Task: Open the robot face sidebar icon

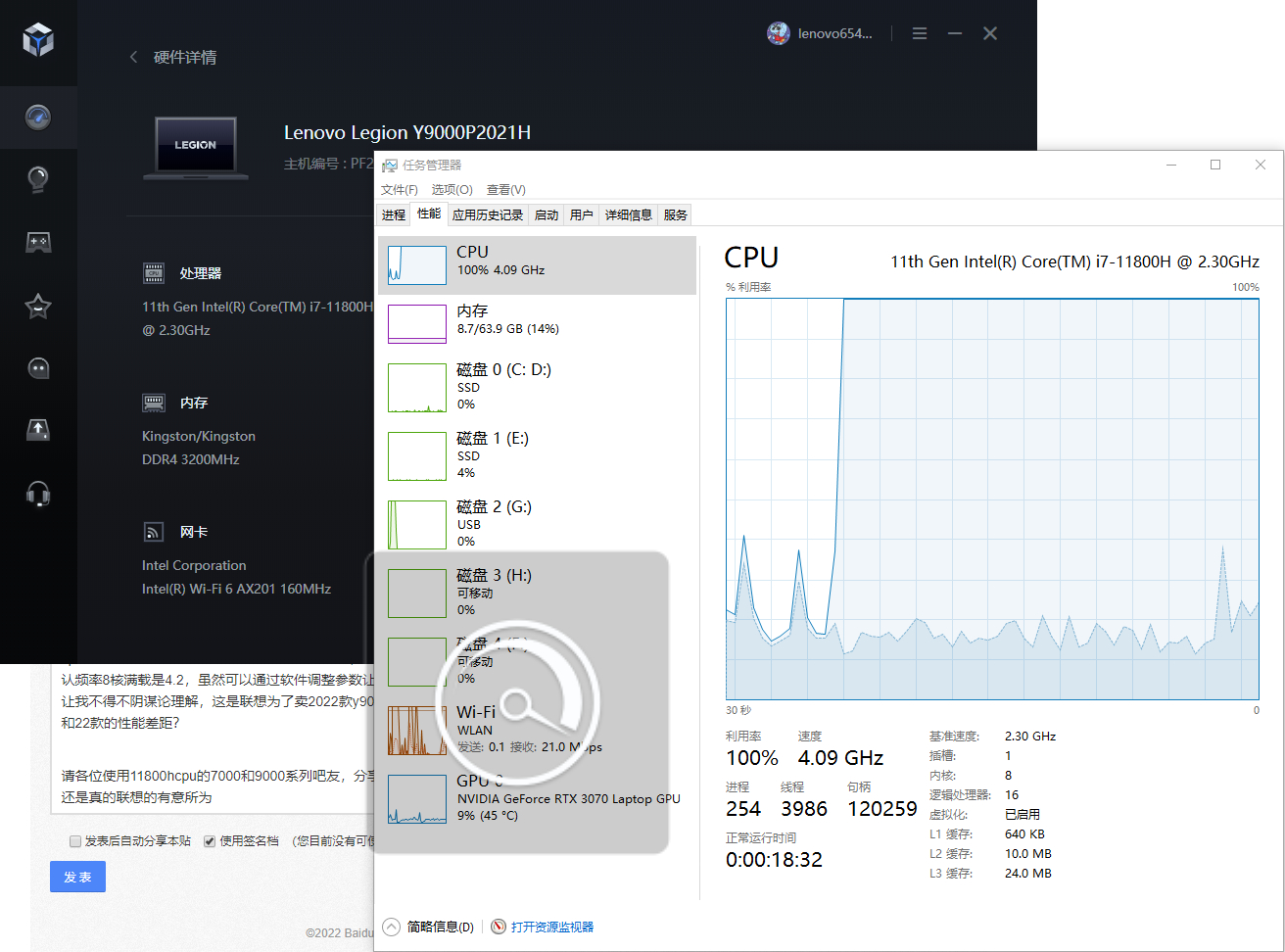Action: [x=38, y=368]
